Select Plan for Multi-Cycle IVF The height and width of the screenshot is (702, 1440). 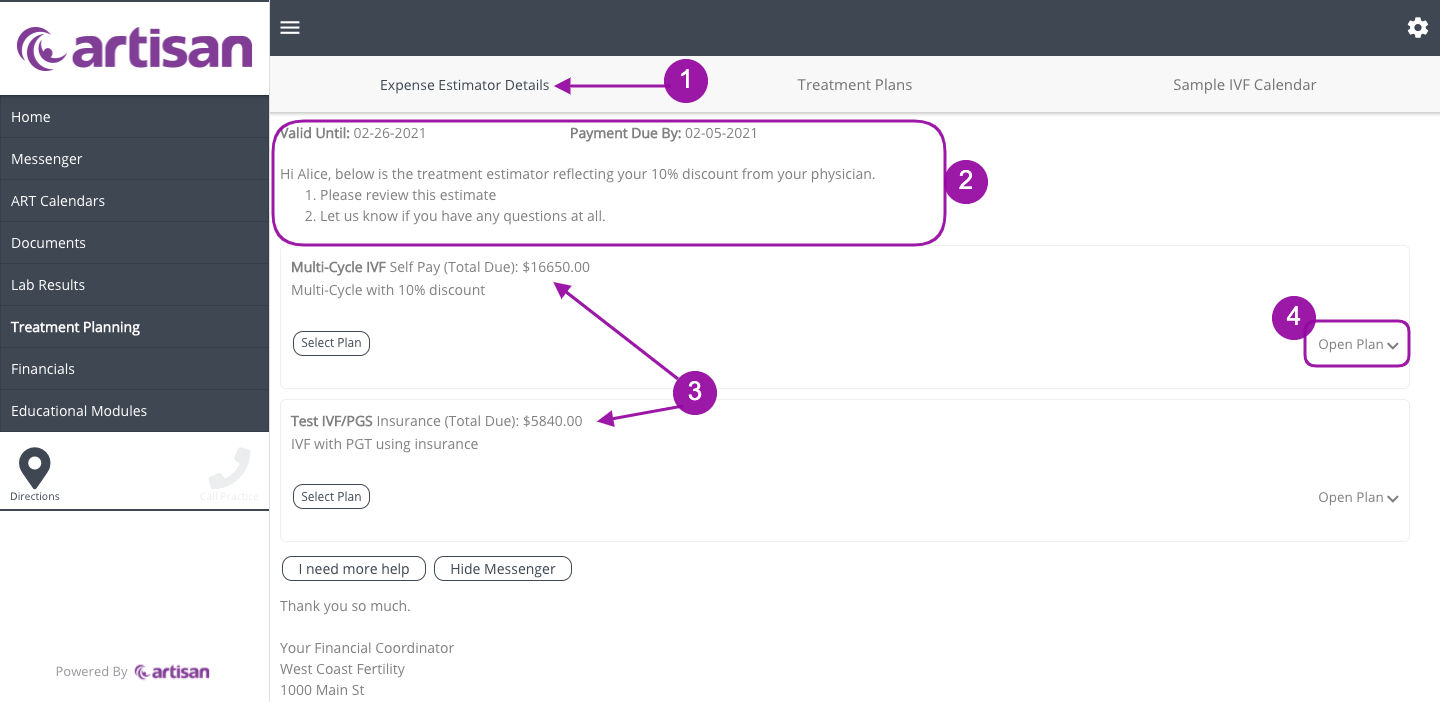click(331, 343)
